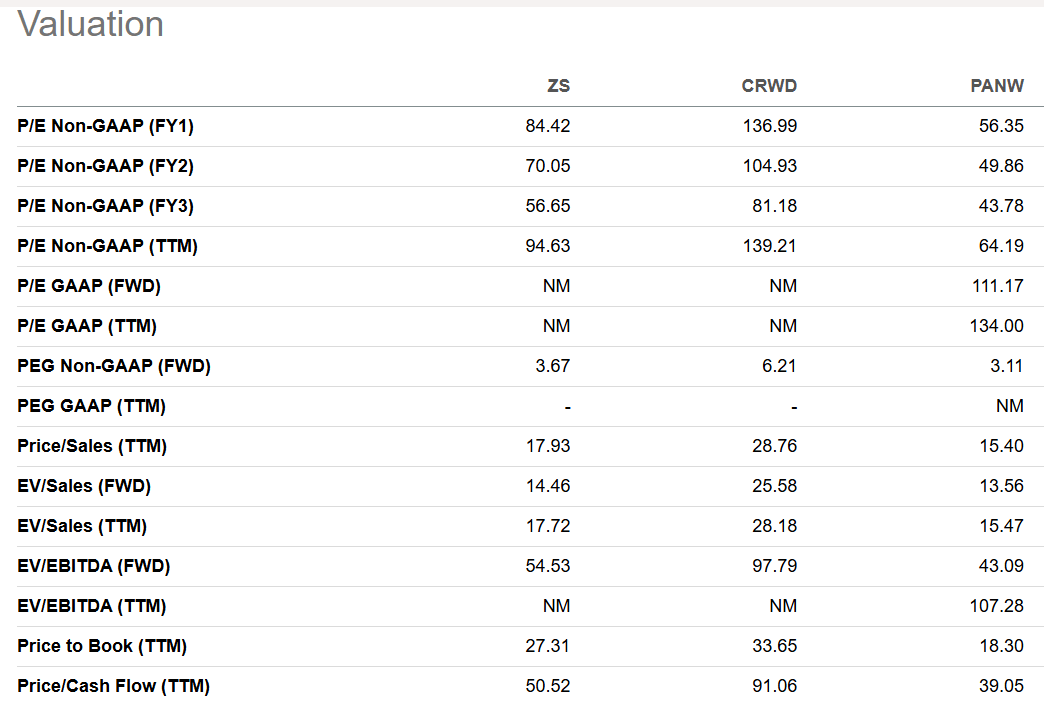Open the PEG Non-GAAP (FWD) metric
Viewport: 1044px width, 706px height.
coord(114,366)
